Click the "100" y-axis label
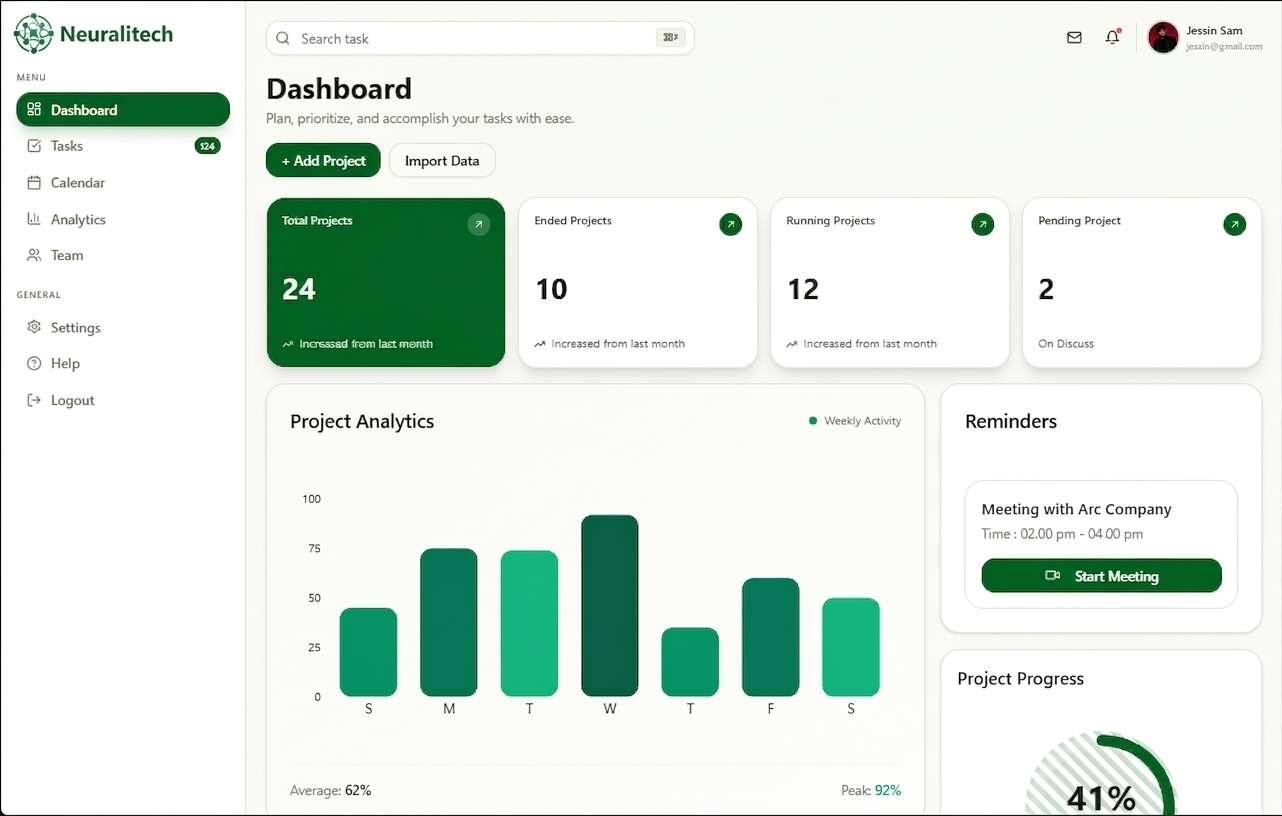Viewport: 1282px width, 816px height. click(x=311, y=499)
